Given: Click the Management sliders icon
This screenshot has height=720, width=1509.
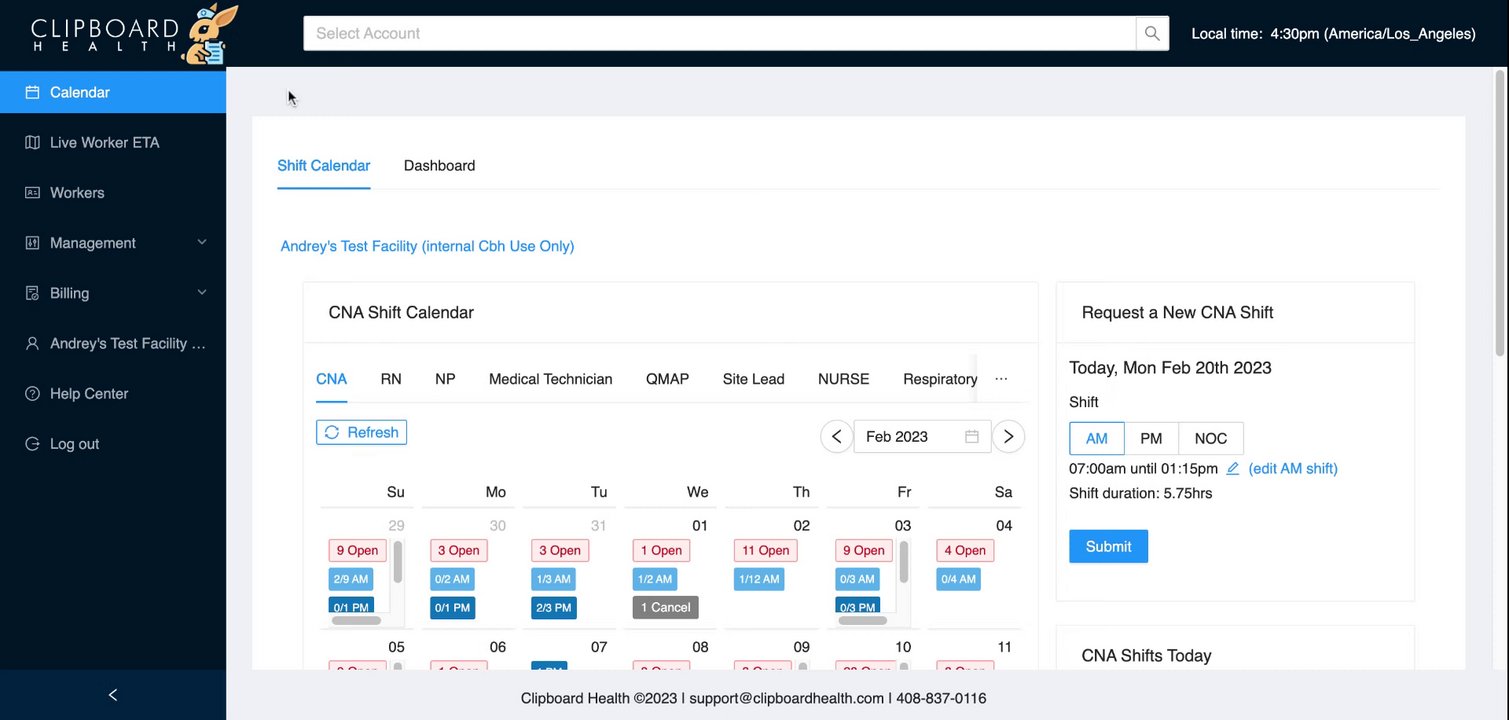Looking at the screenshot, I should [x=32, y=243].
